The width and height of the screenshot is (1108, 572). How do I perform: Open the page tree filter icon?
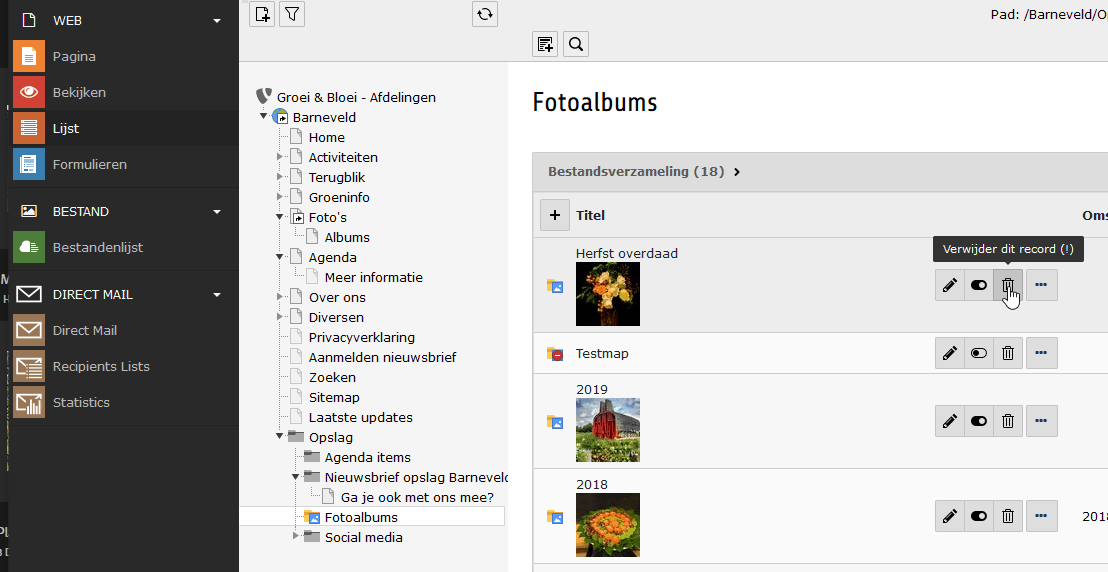pyautogui.click(x=292, y=14)
